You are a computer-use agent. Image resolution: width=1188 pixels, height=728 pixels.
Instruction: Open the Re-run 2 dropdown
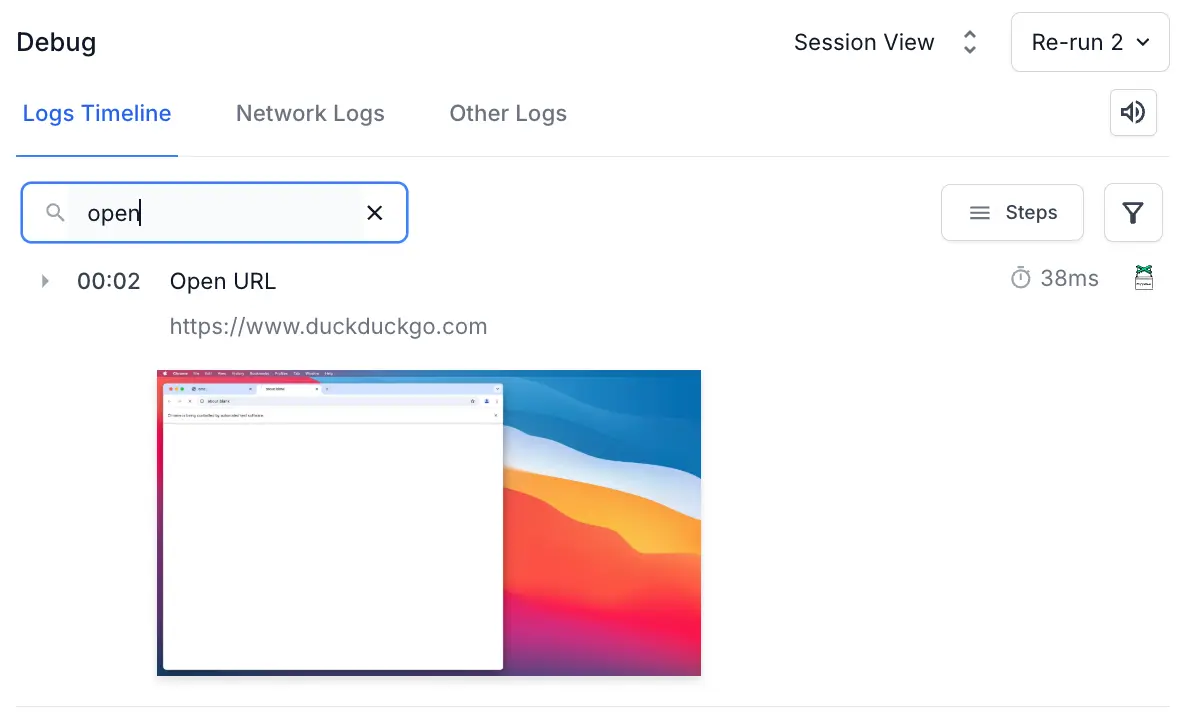point(1089,42)
